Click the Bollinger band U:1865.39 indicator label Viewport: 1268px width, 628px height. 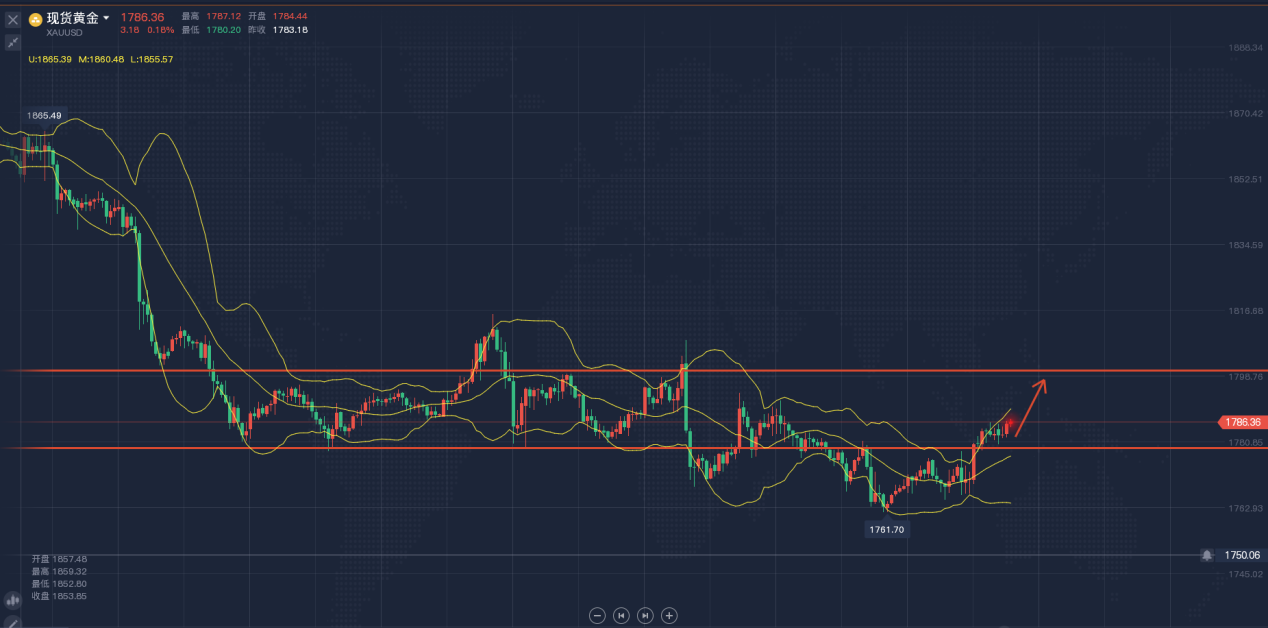47,59
